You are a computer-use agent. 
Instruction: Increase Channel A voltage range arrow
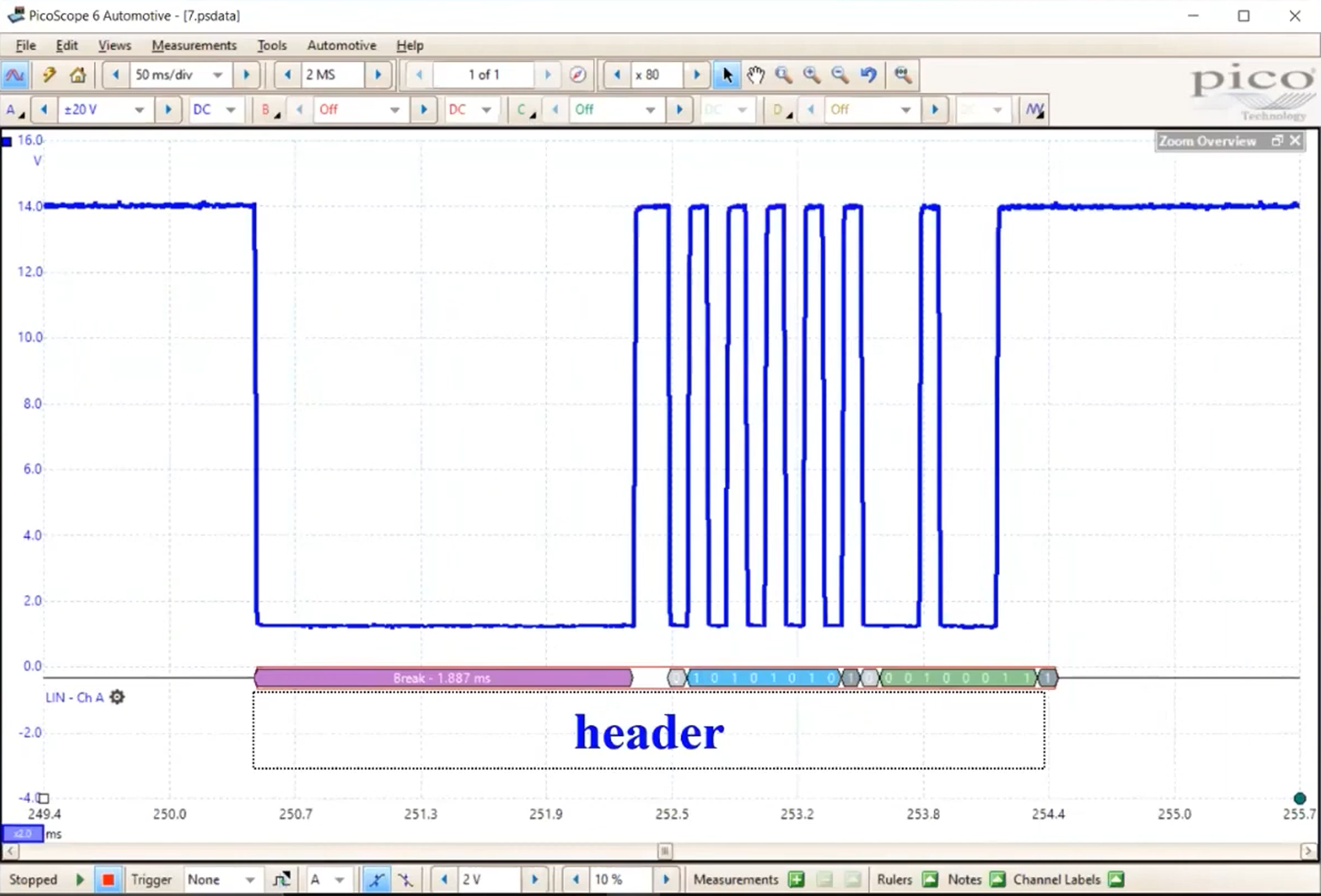click(167, 110)
